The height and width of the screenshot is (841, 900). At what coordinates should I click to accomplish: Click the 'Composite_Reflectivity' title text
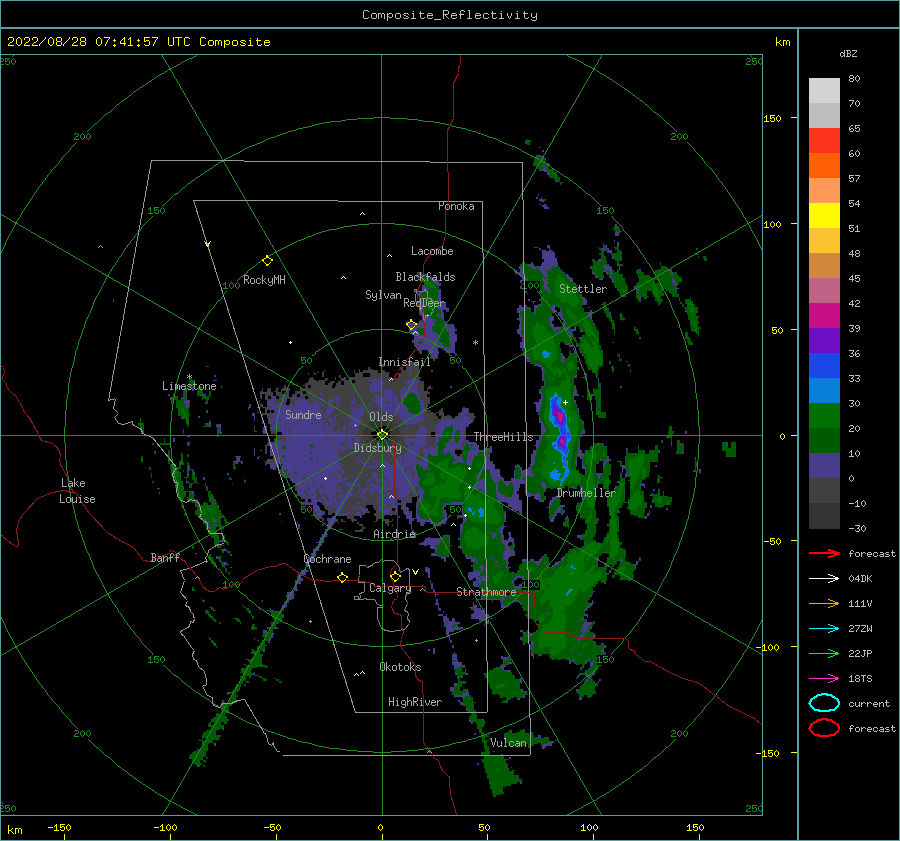pyautogui.click(x=450, y=15)
